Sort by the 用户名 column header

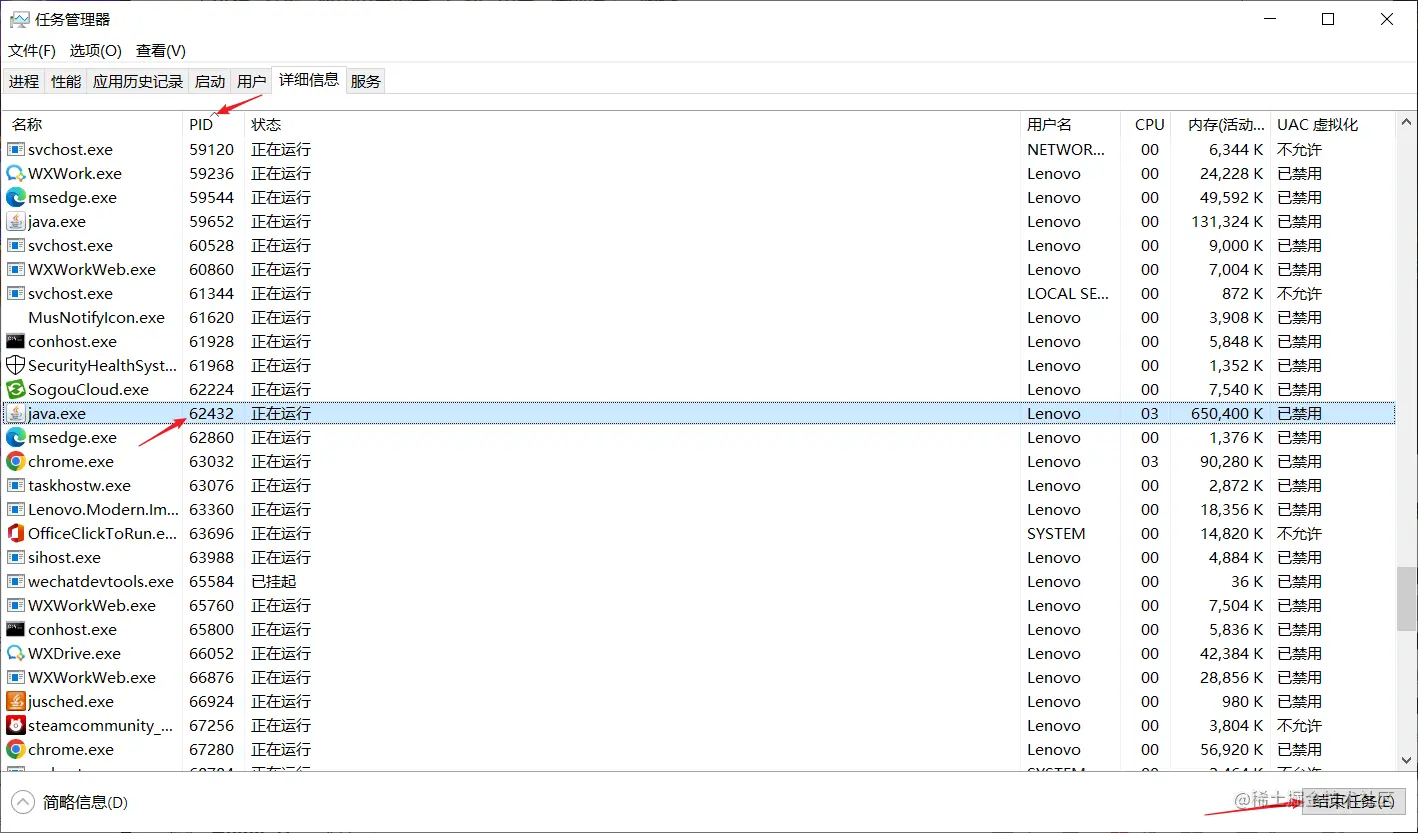1070,124
